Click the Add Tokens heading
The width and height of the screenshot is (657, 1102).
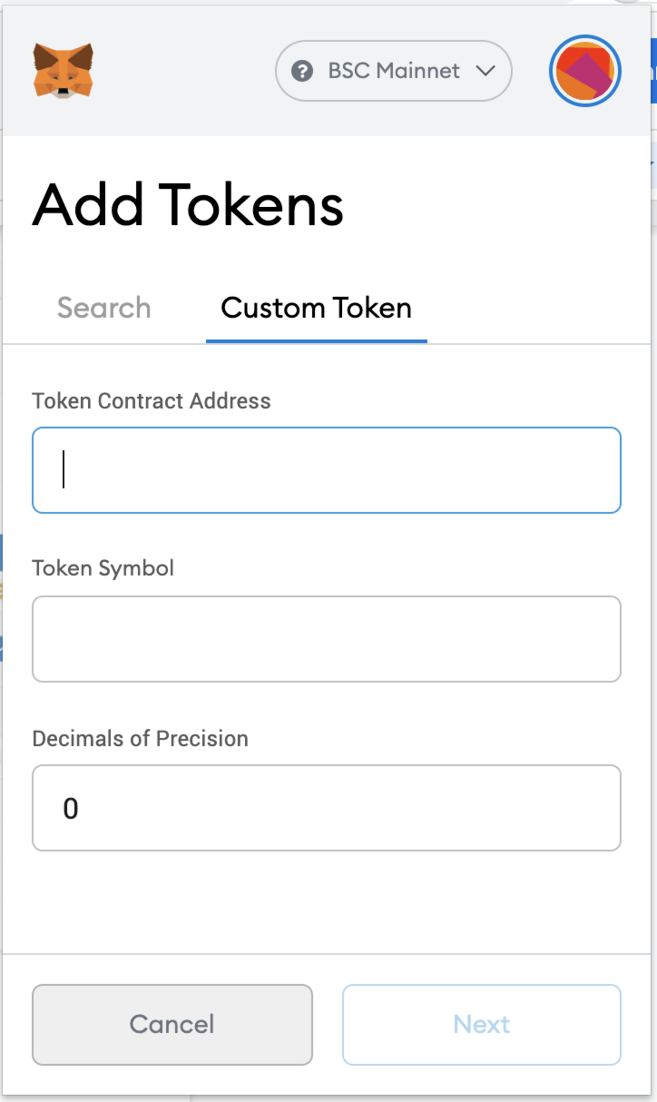[x=188, y=206]
